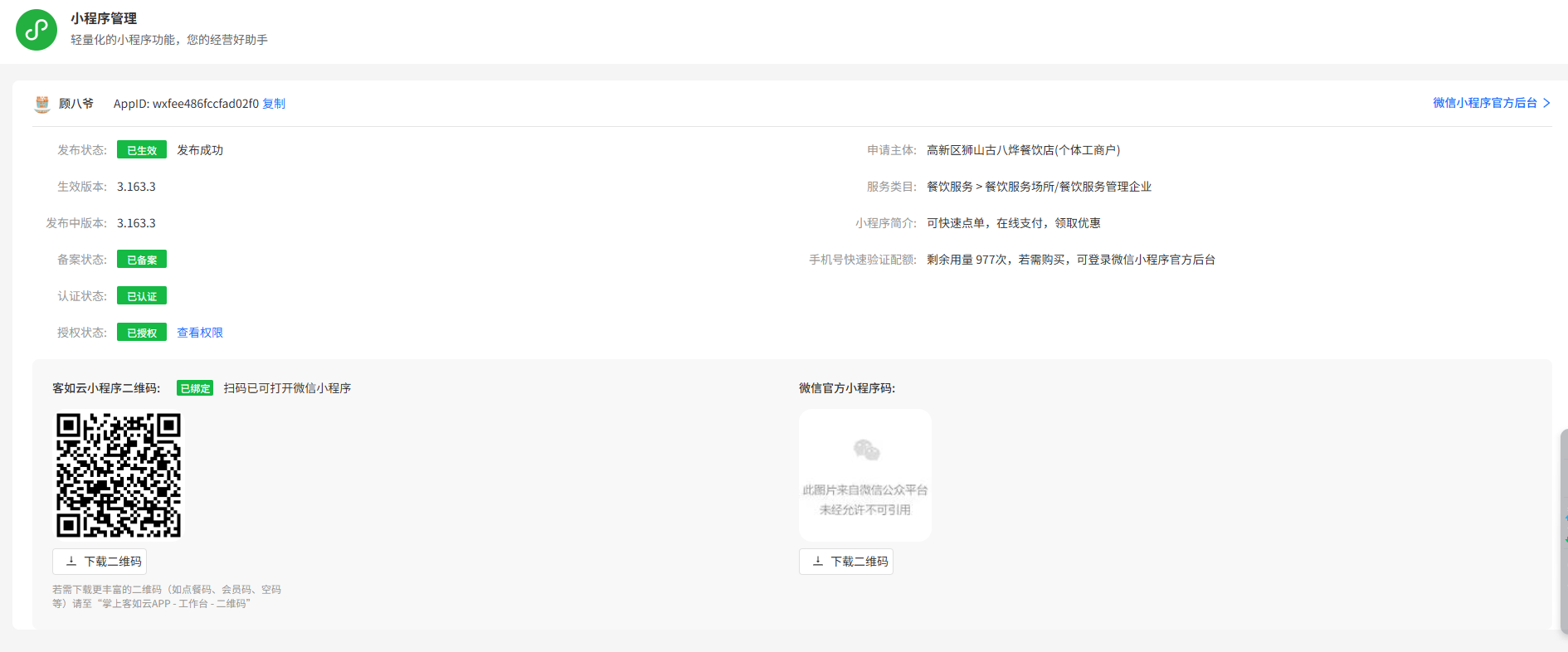Click the 掌上客如云APP hint text
This screenshot has width=1568, height=652.
167,596
